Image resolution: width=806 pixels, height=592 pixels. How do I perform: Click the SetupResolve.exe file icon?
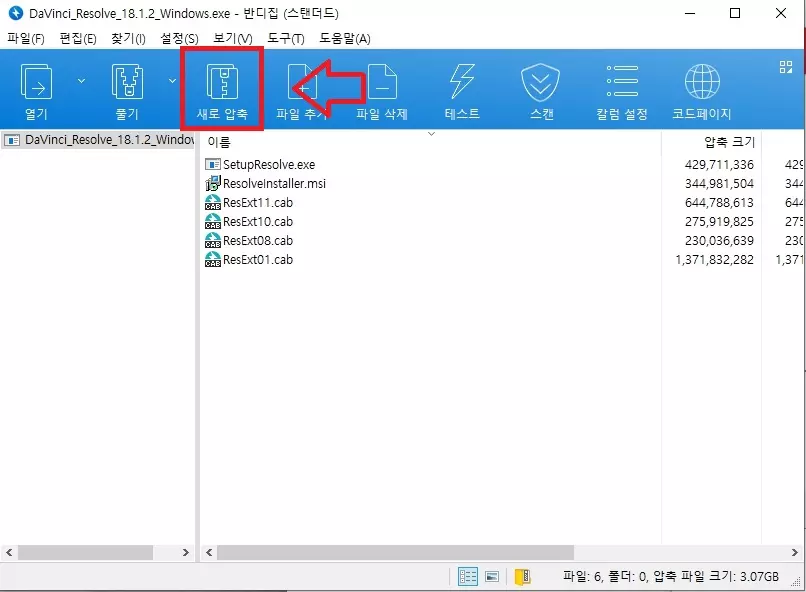[212, 164]
